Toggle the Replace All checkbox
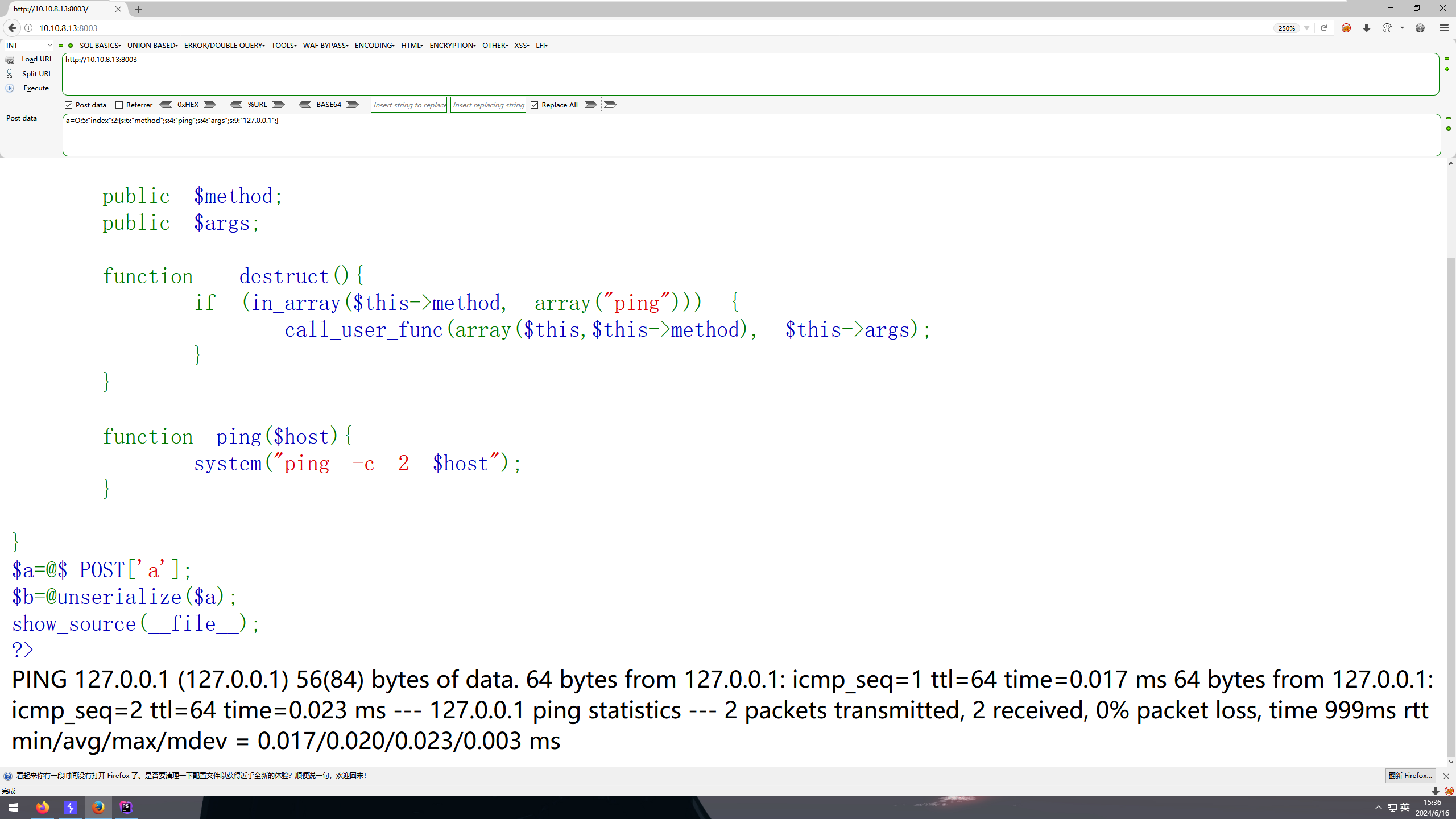The height and width of the screenshot is (819, 1456). (535, 105)
